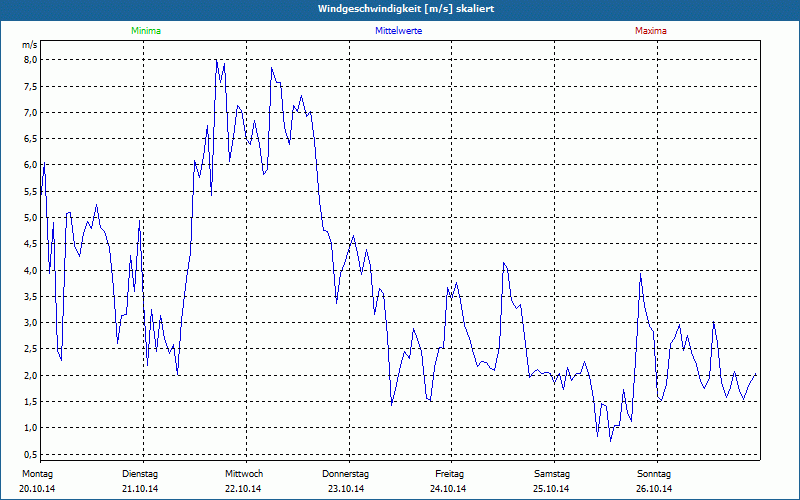Image resolution: width=800 pixels, height=500 pixels.
Task: Click the Dienstag day label
Action: click(140, 474)
